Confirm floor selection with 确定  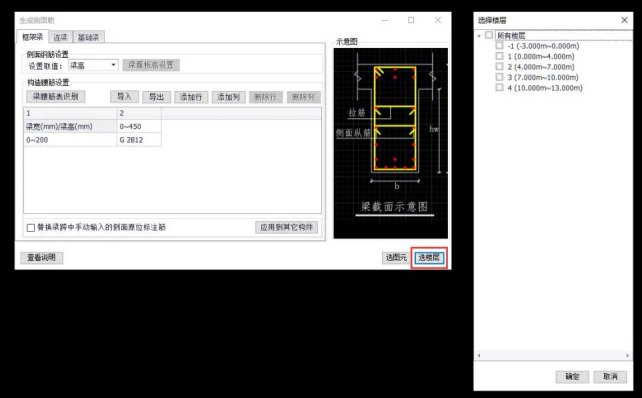pyautogui.click(x=572, y=376)
